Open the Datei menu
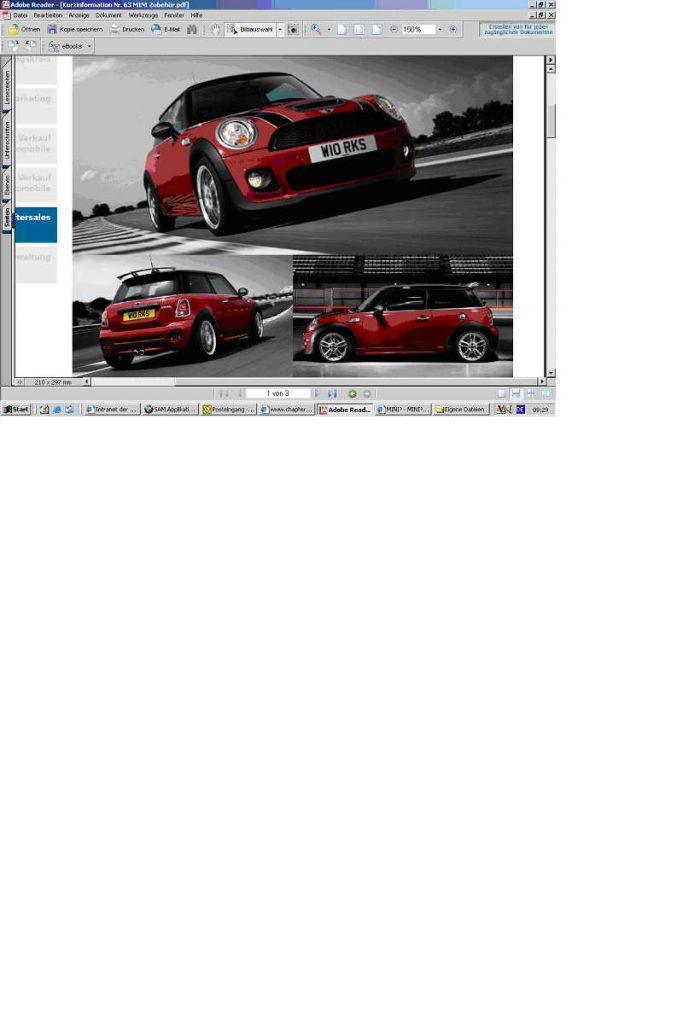The height and width of the screenshot is (1024, 683). [20, 14]
